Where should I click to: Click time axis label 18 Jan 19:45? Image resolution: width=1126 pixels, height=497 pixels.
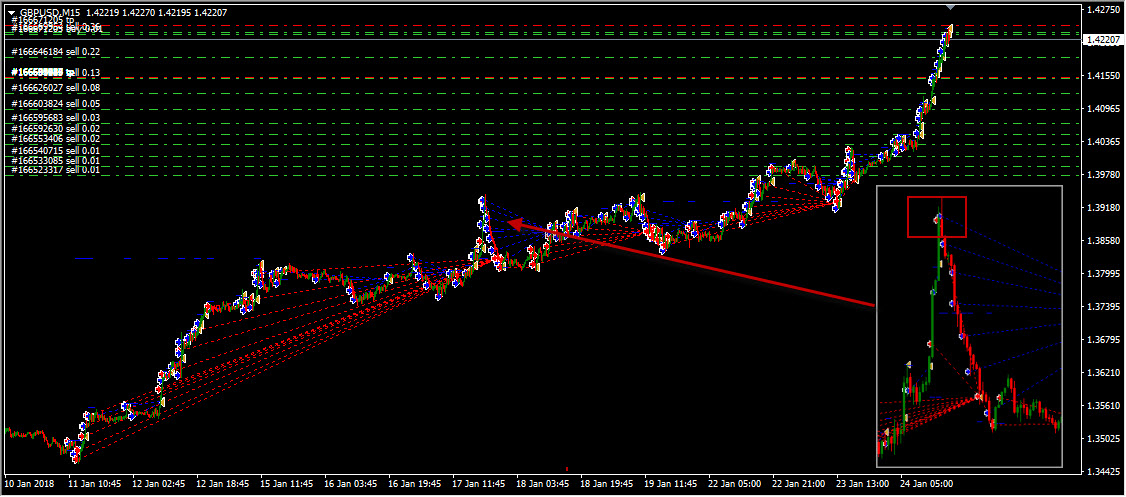tap(608, 485)
